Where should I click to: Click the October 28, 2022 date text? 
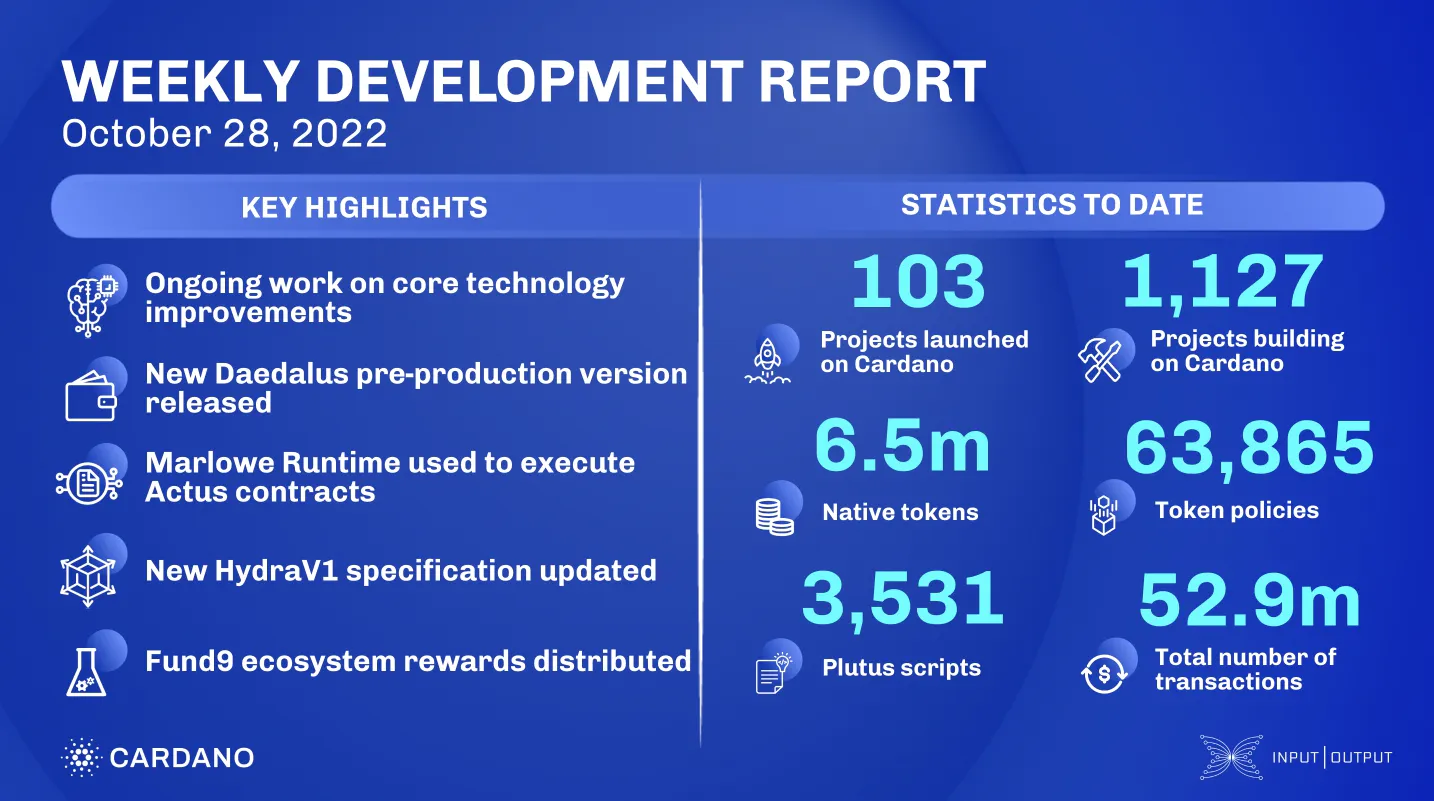coord(224,133)
